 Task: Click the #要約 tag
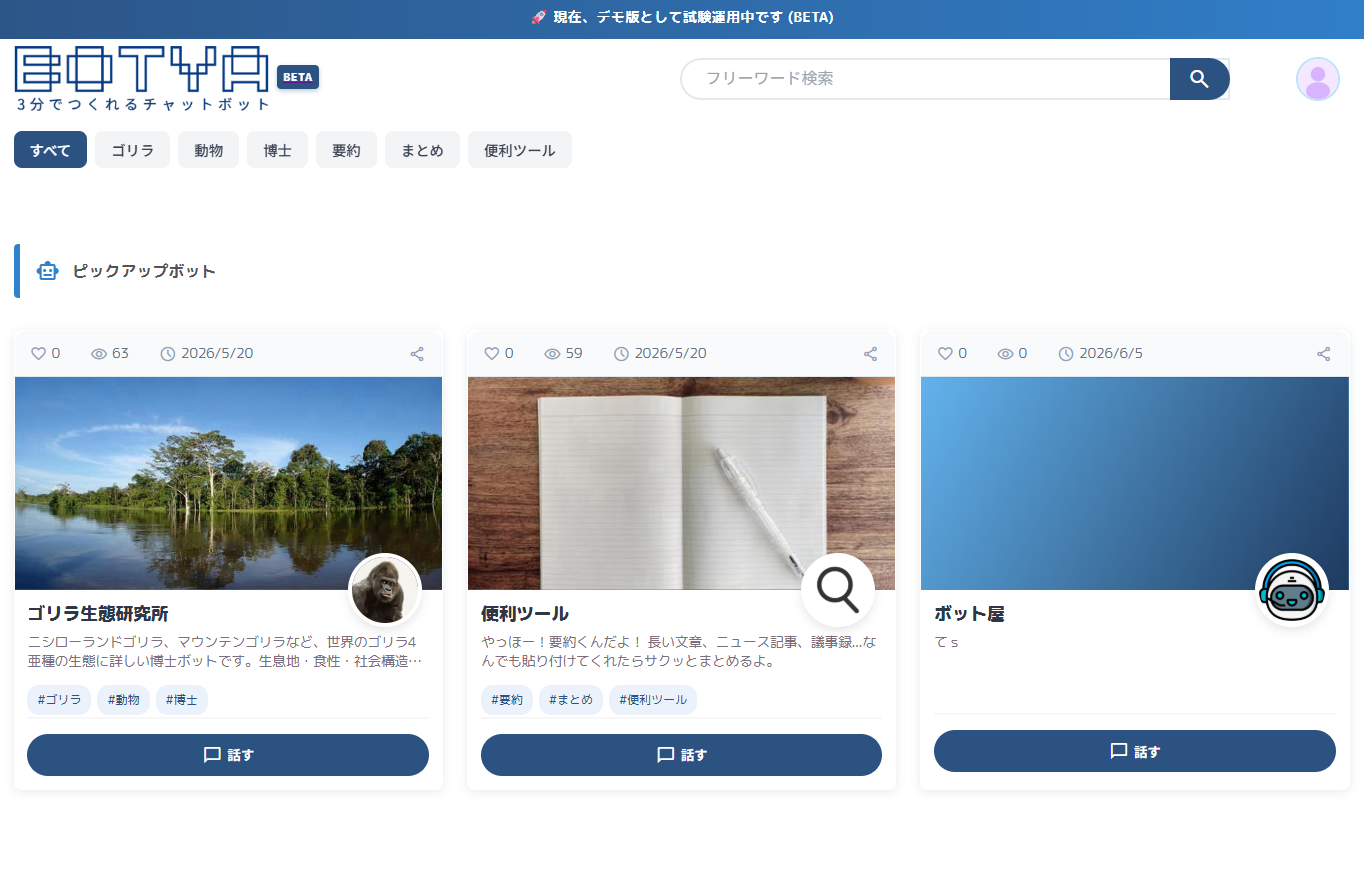click(507, 700)
